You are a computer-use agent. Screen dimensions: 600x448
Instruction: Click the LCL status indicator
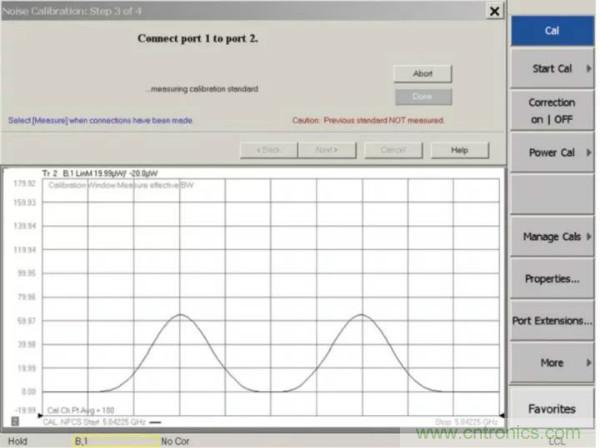tap(556, 440)
